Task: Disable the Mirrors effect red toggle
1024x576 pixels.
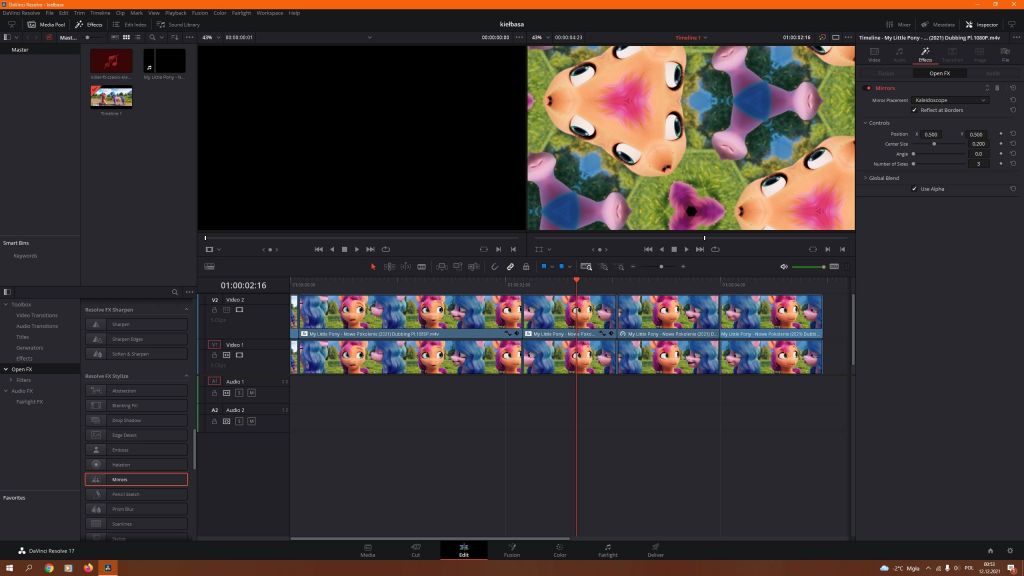Action: (868, 88)
